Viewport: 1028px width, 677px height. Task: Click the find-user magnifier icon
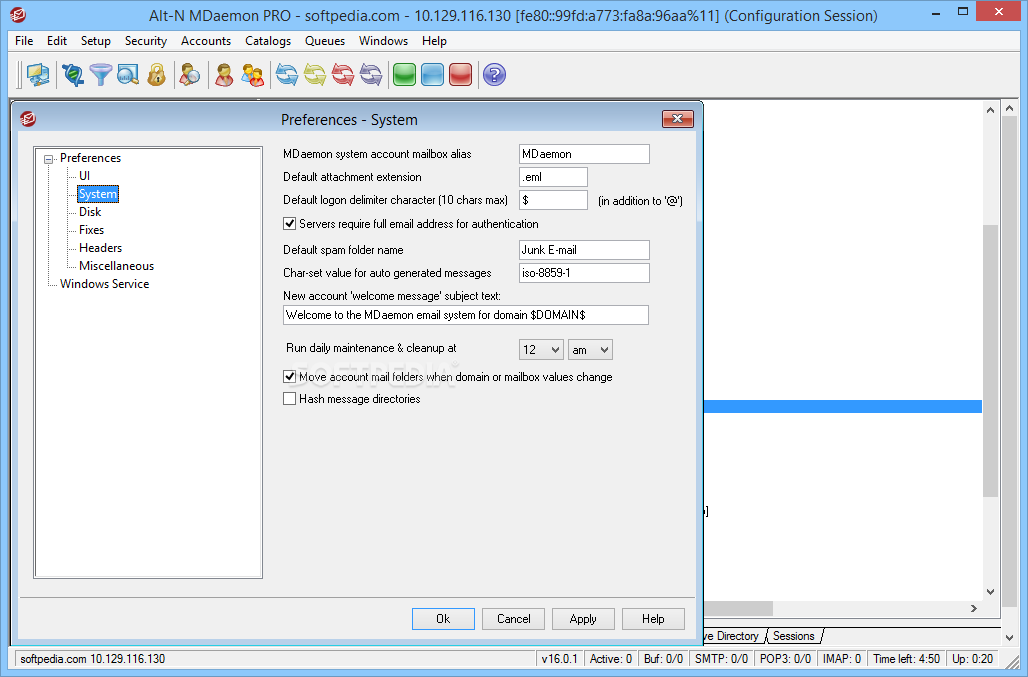tap(190, 75)
